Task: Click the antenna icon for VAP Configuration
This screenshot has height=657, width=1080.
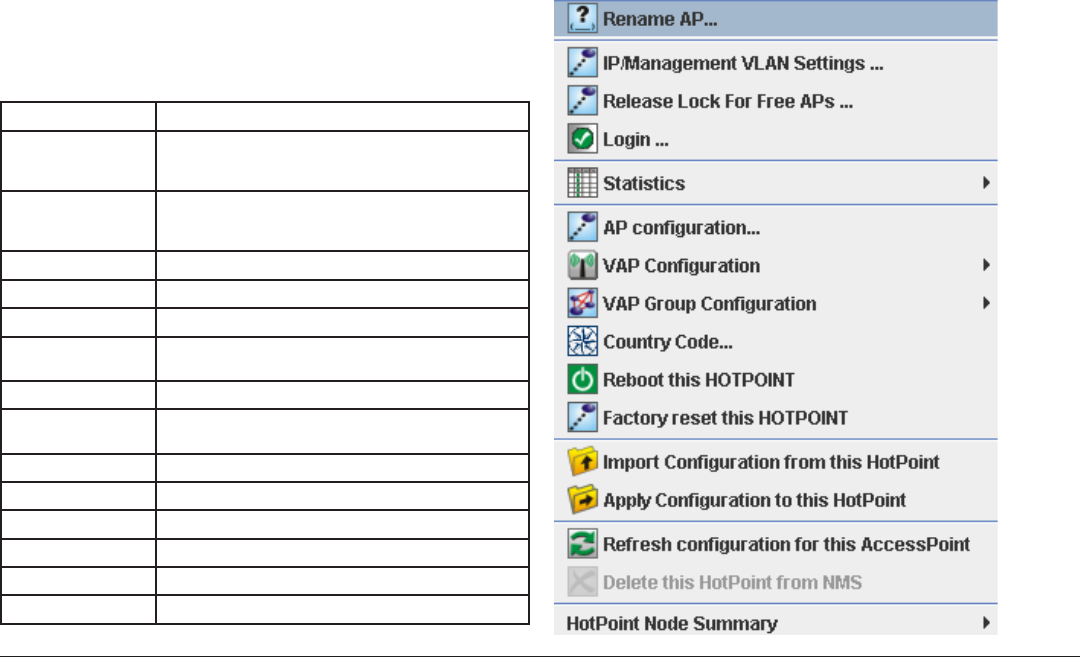Action: point(582,265)
